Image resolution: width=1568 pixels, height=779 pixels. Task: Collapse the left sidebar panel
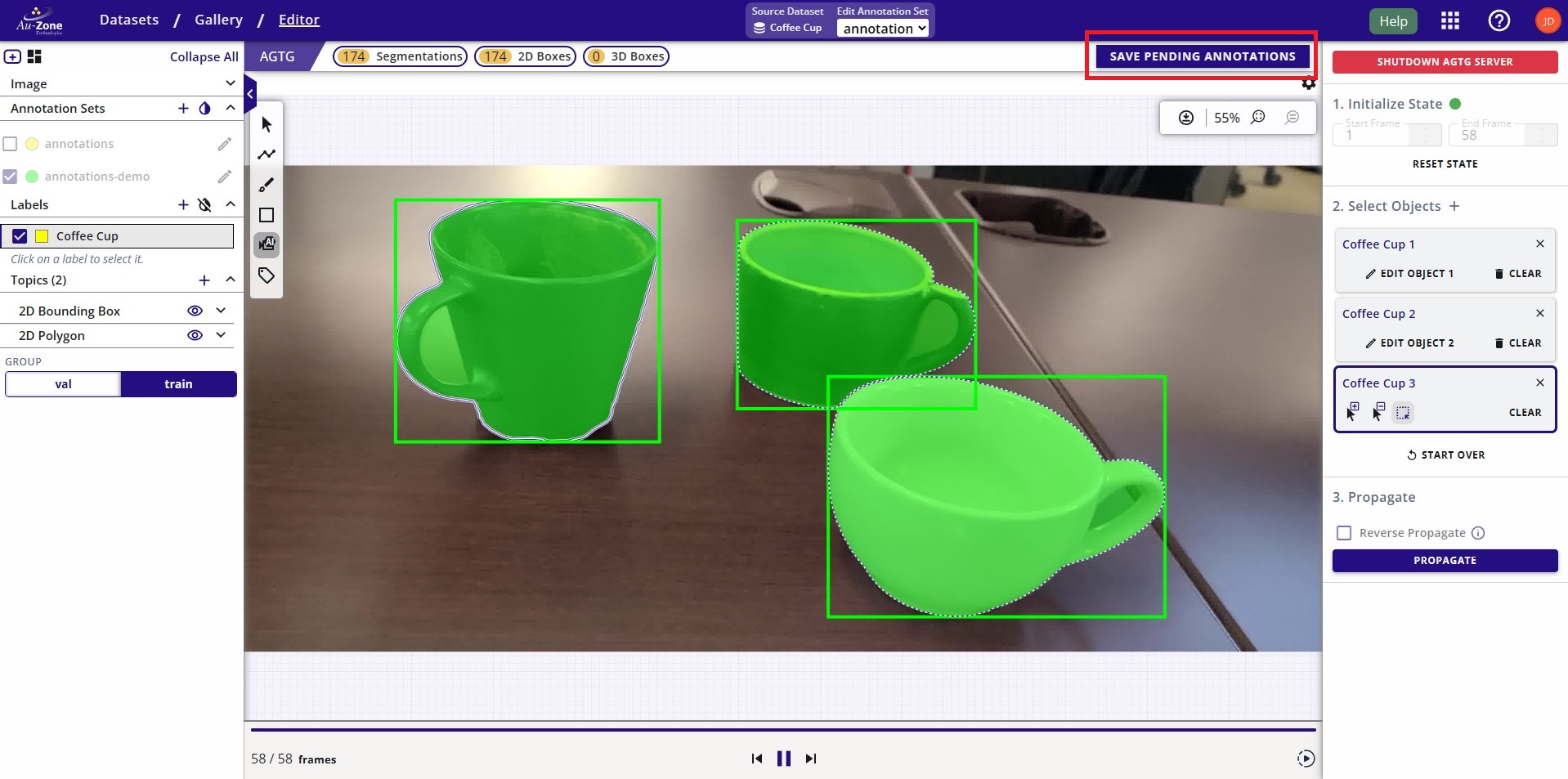pos(250,95)
